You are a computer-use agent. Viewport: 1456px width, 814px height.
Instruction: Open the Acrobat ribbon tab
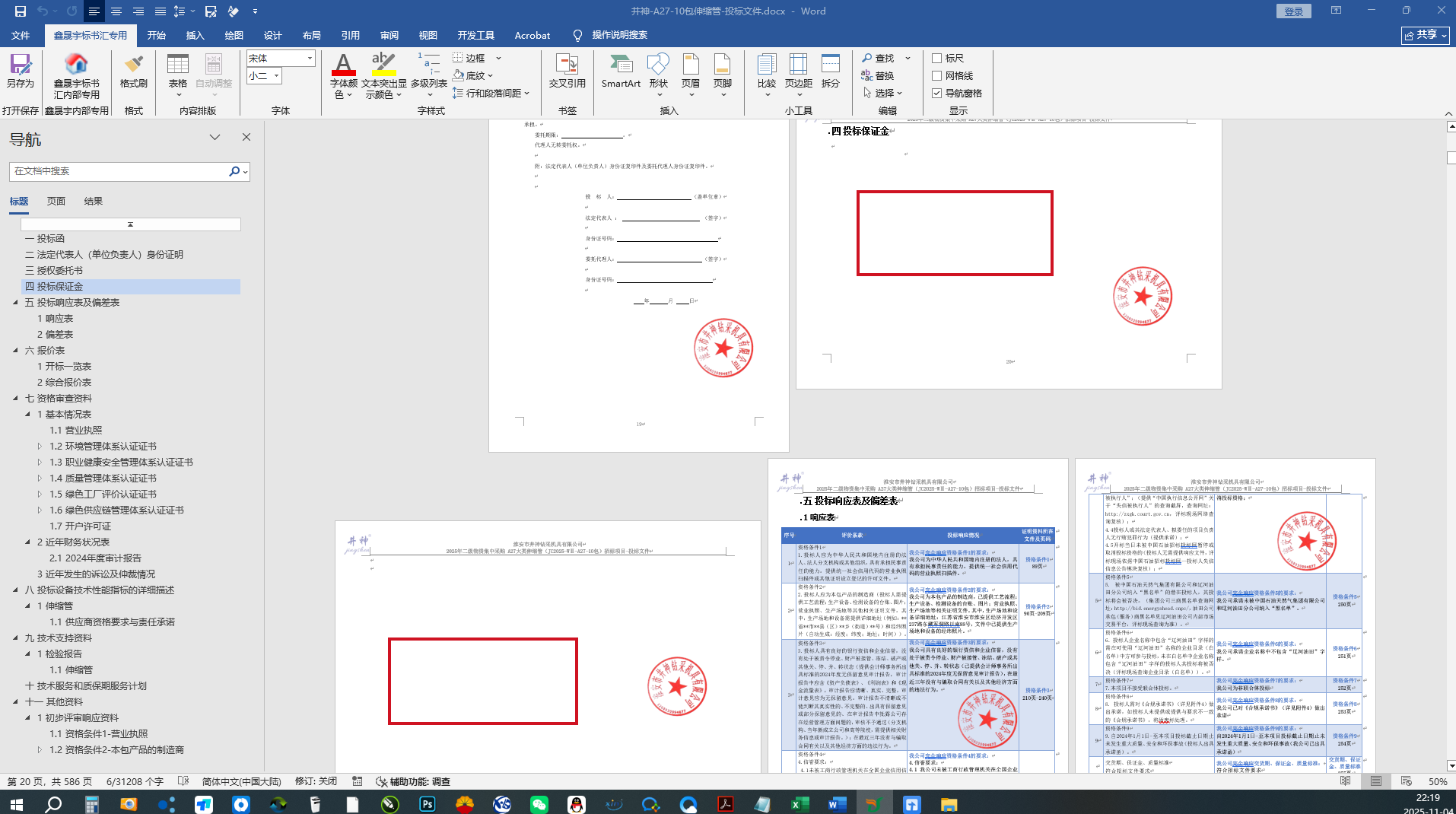(x=532, y=35)
